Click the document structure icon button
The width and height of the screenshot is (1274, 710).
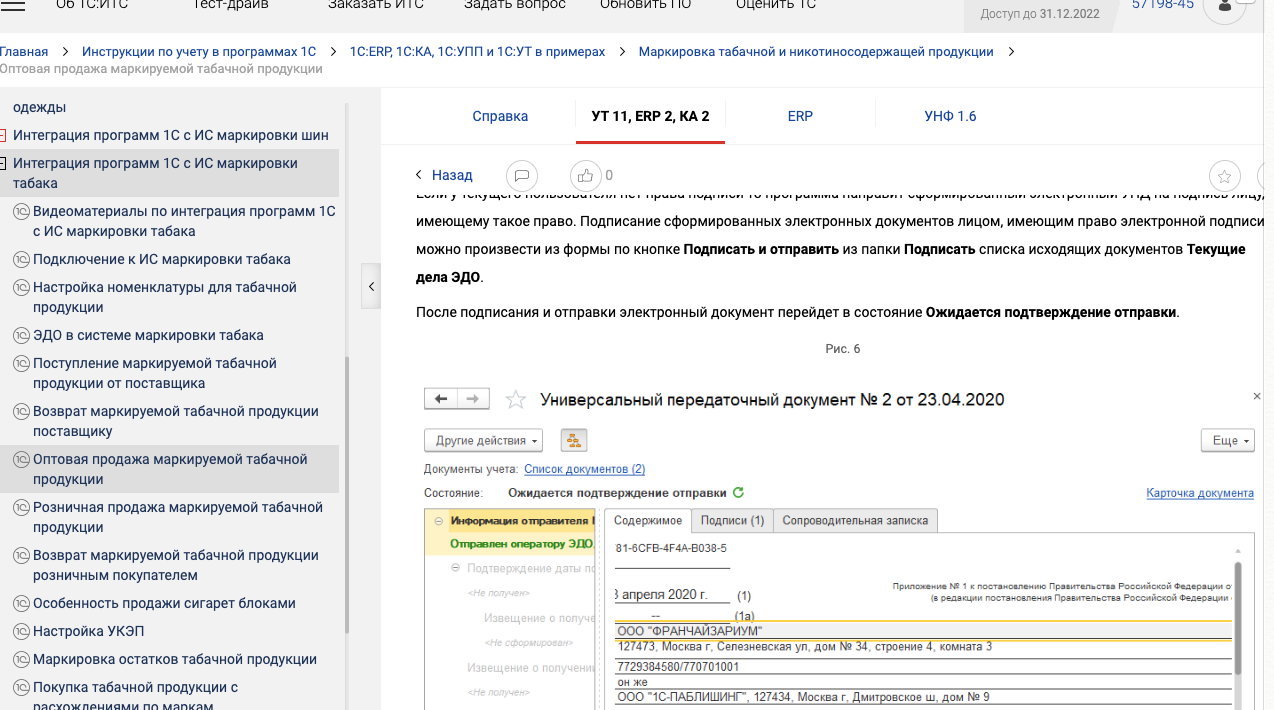[x=574, y=441]
